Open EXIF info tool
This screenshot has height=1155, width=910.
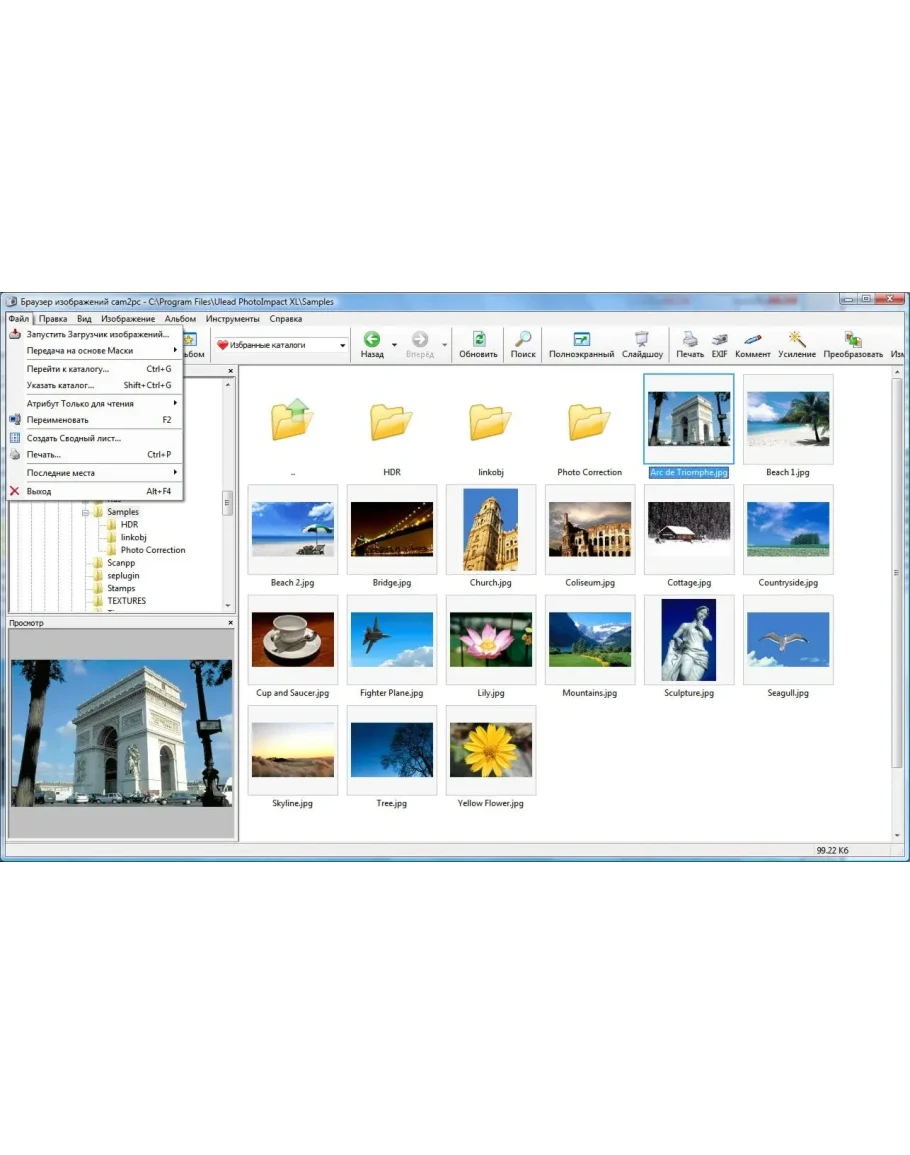coord(719,344)
